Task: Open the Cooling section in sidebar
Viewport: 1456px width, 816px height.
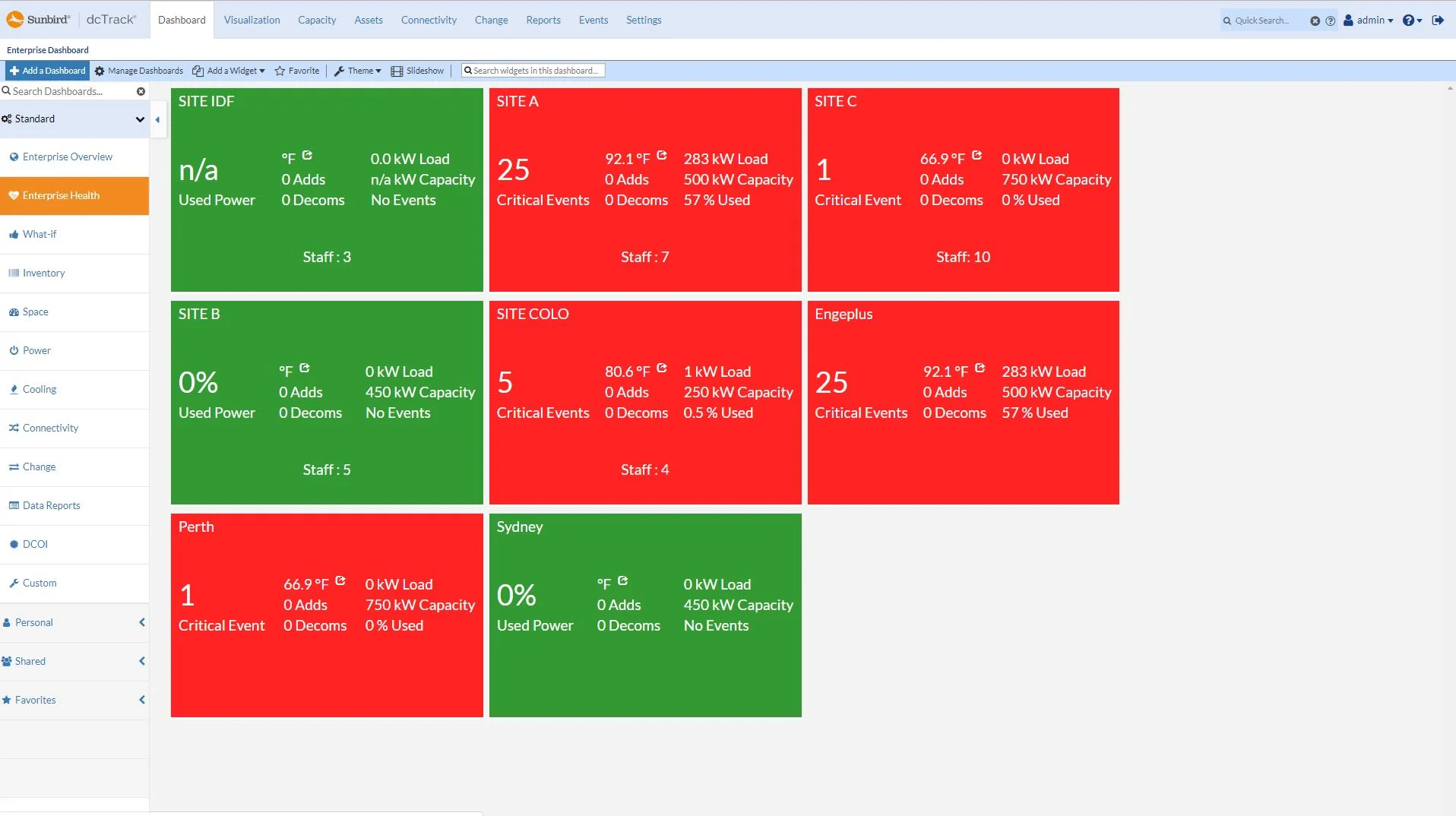Action: [x=39, y=389]
